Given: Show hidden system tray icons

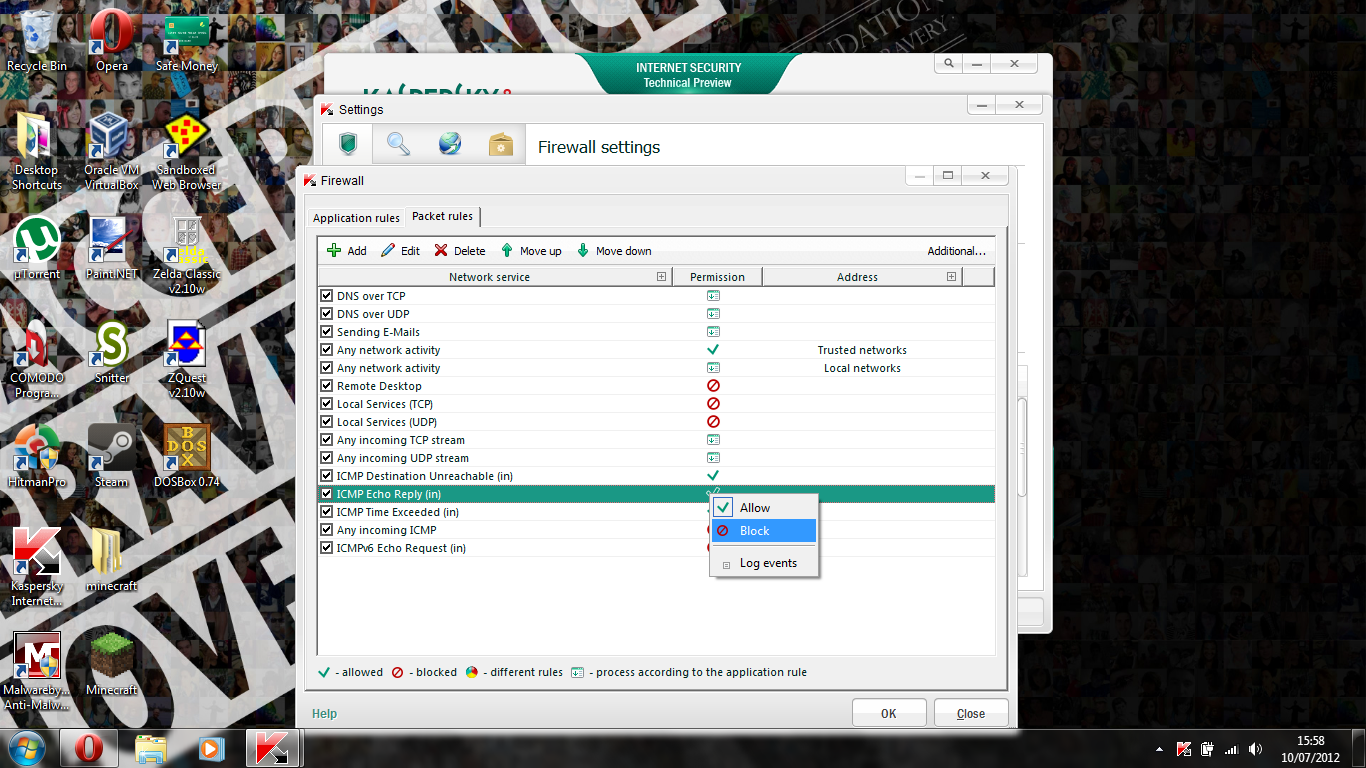Looking at the screenshot, I should click(x=1160, y=748).
